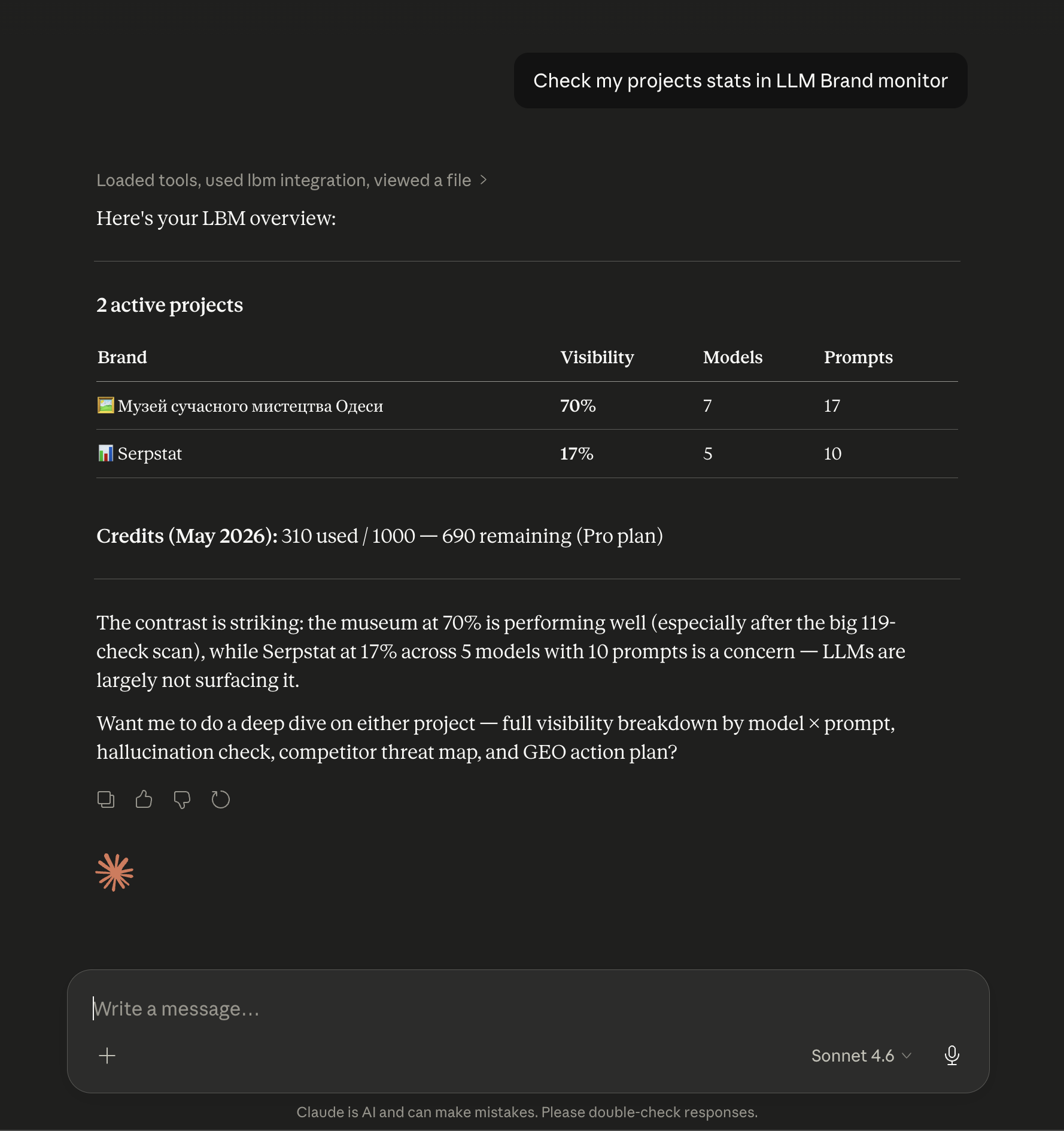
Task: Click the bar chart emoji beside Serpstat
Action: tap(105, 453)
